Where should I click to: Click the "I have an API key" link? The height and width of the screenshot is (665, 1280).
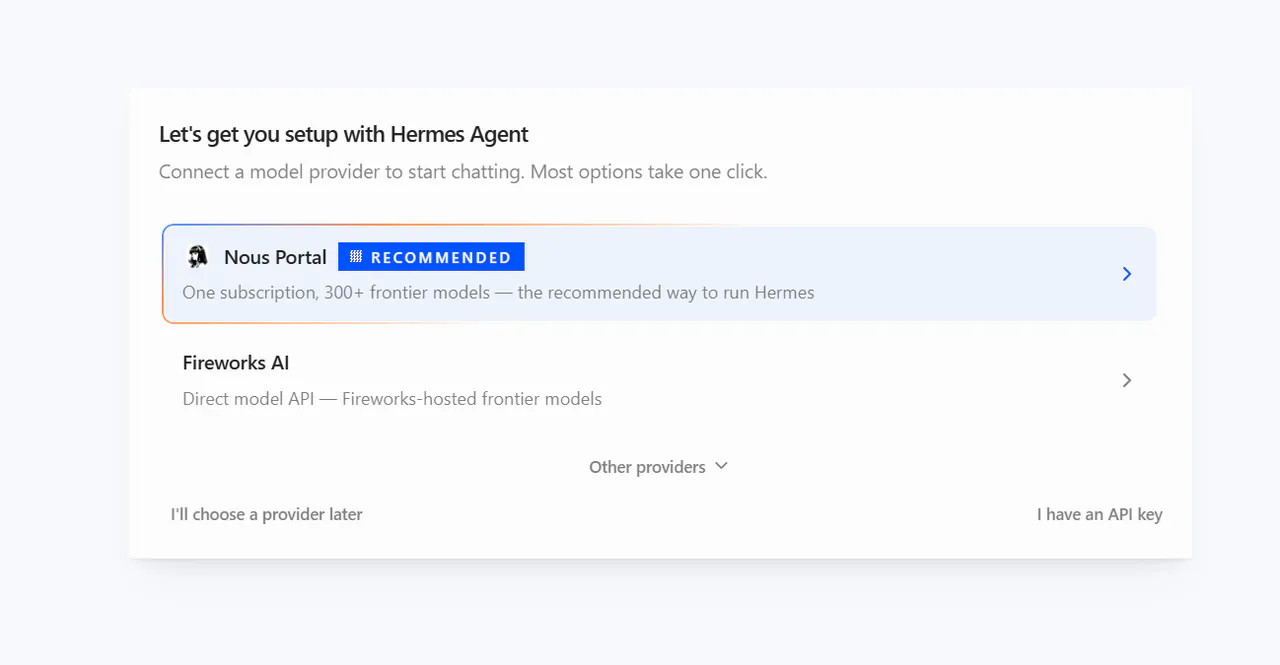[1099, 514]
